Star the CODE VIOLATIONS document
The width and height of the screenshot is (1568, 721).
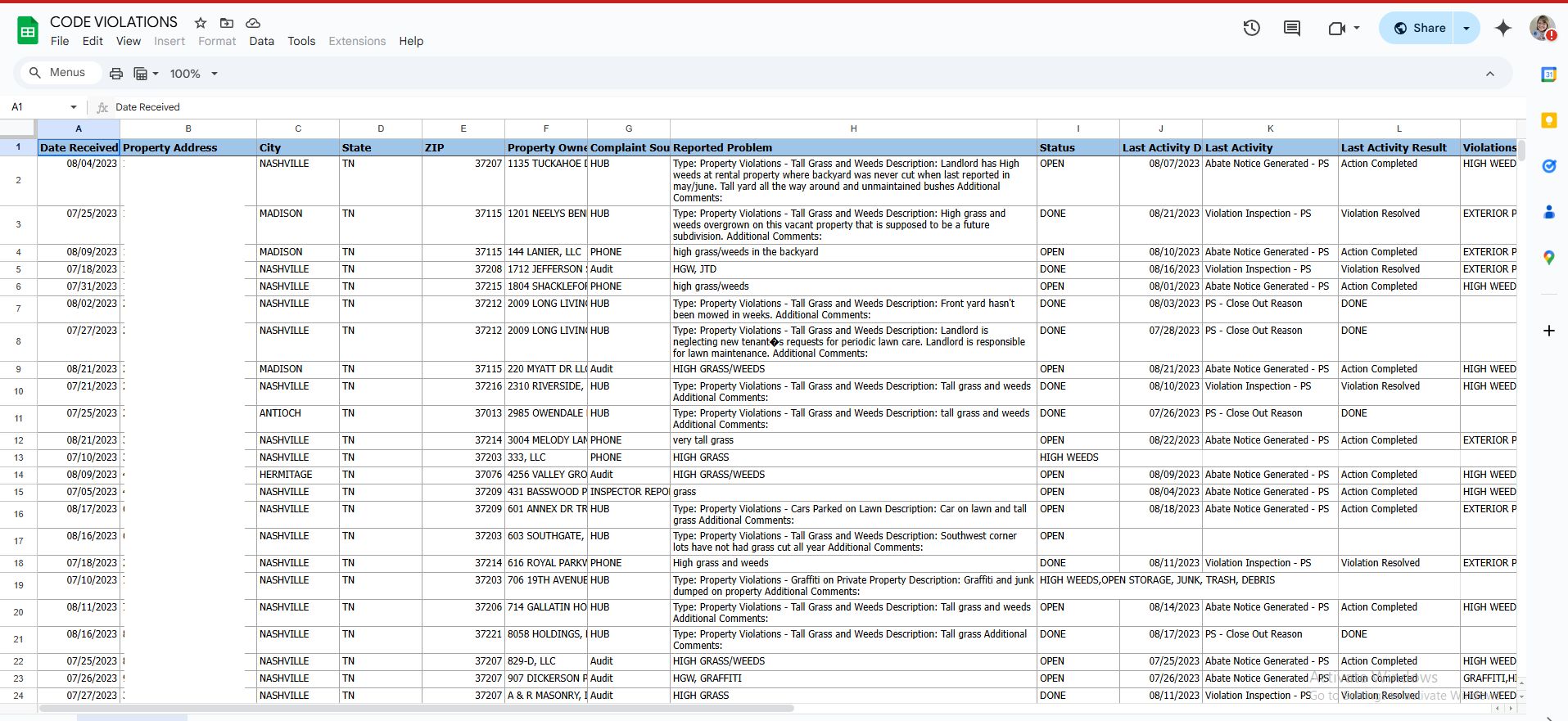tap(201, 23)
